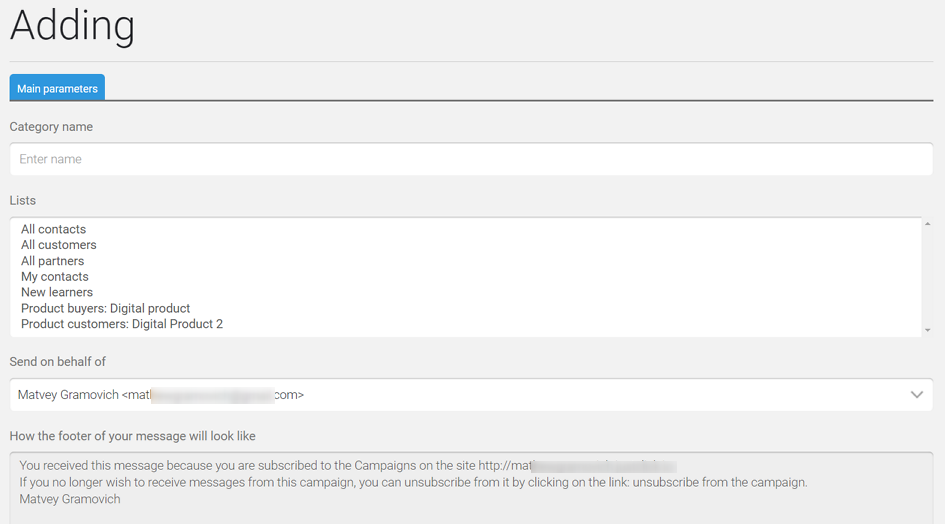The width and height of the screenshot is (945, 524).
Task: Select Product buyers: Digital product
Action: [x=105, y=308]
